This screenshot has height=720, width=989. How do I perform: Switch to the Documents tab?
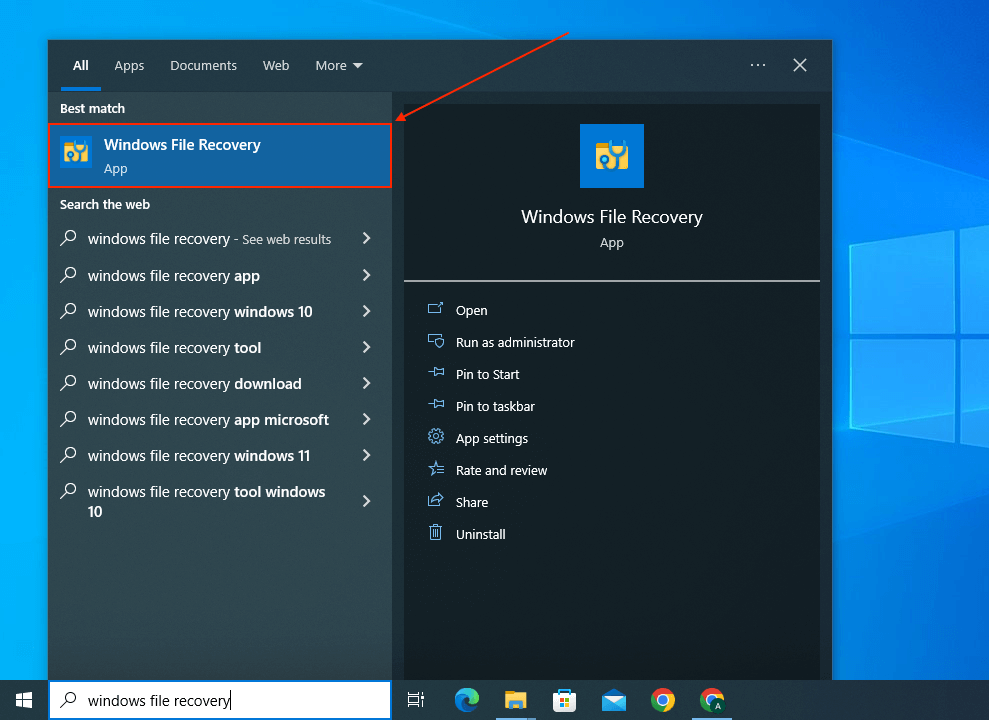[x=203, y=66]
